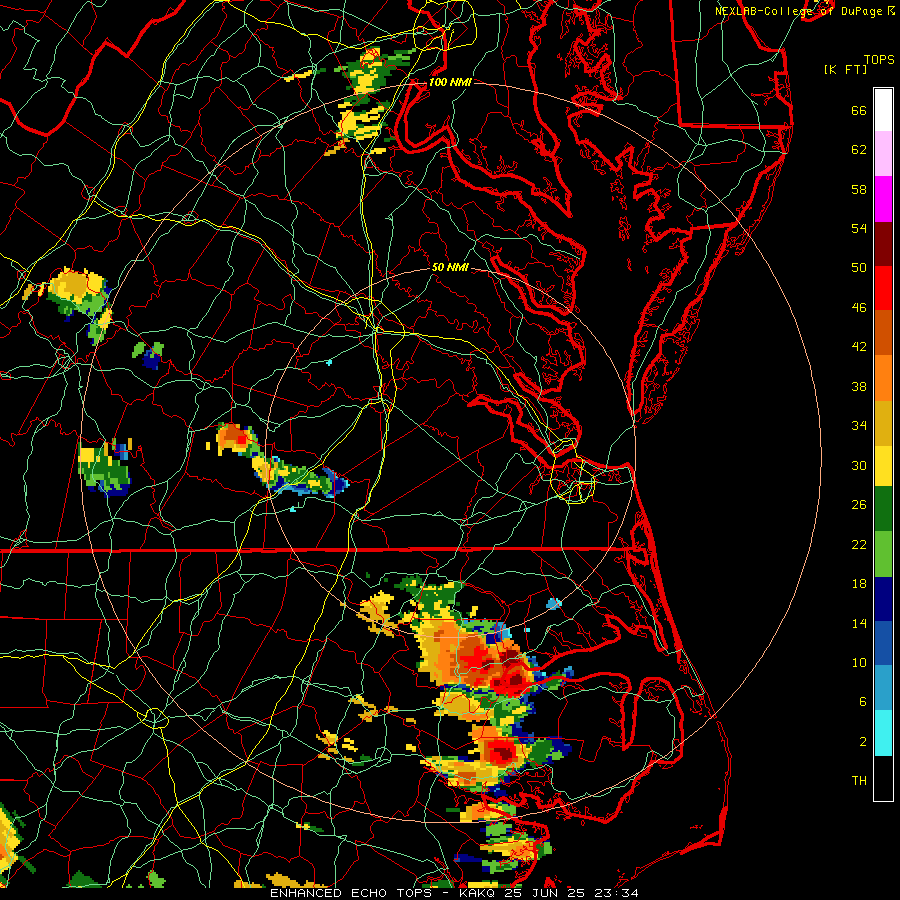Select the dark red 54 kft legend swatch

pyautogui.click(x=883, y=243)
